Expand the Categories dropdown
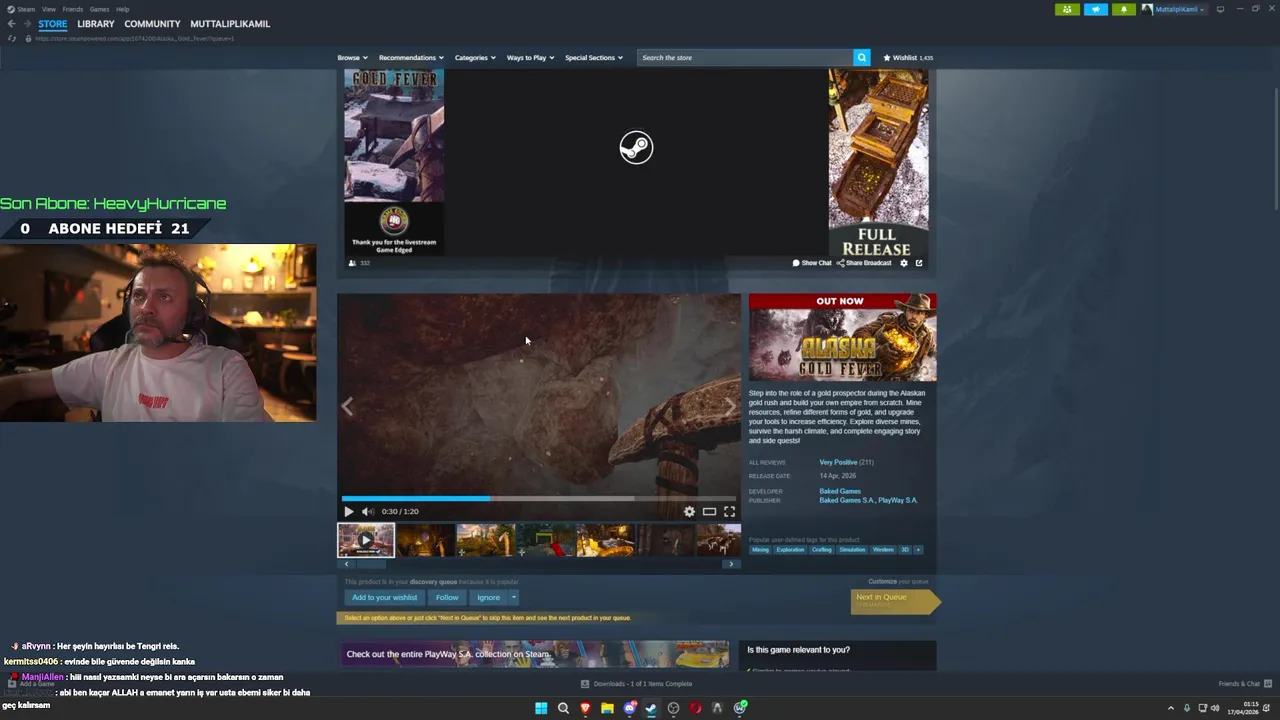Image resolution: width=1280 pixels, height=720 pixels. coord(475,58)
